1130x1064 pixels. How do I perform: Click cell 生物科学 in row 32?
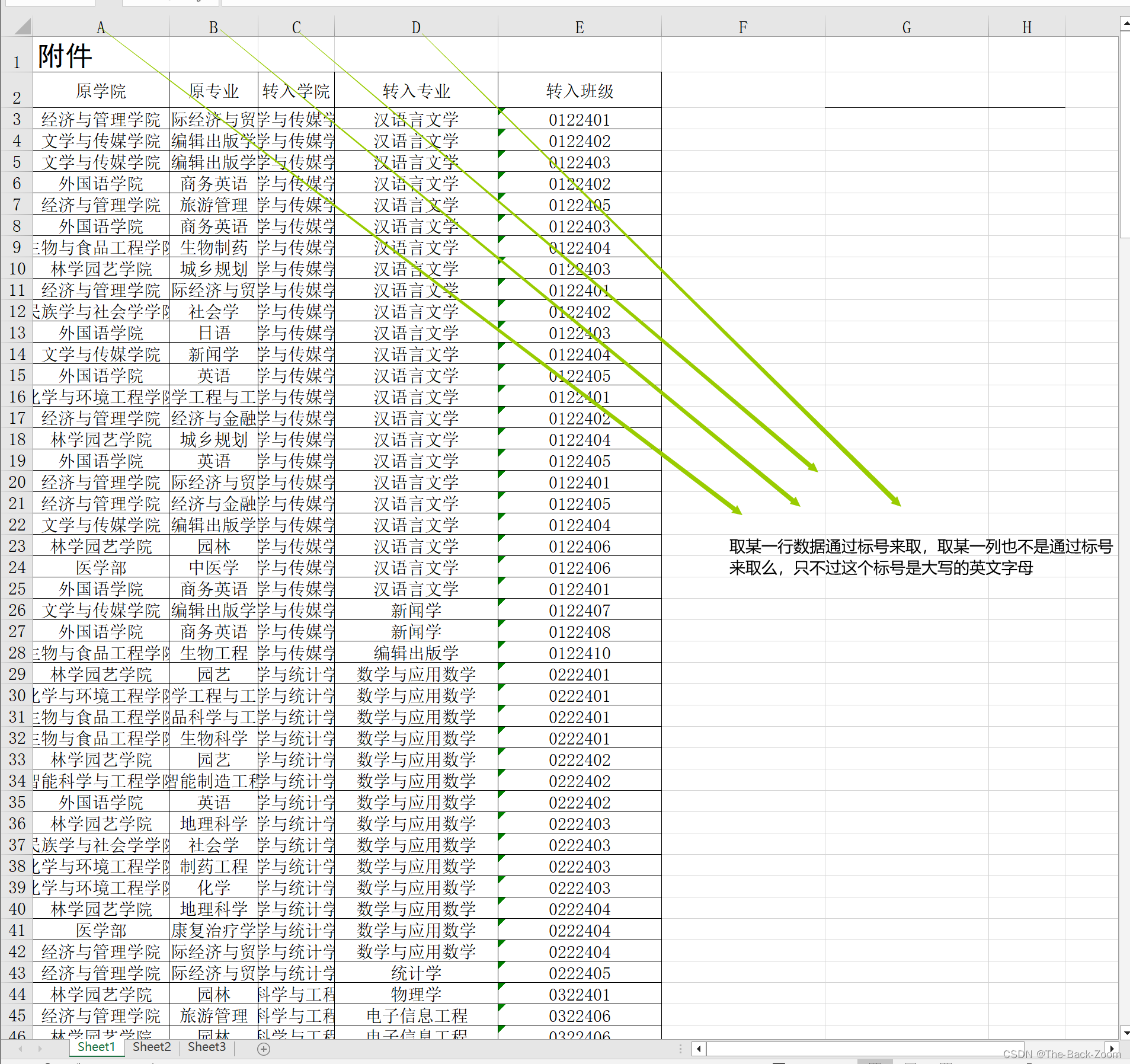213,738
